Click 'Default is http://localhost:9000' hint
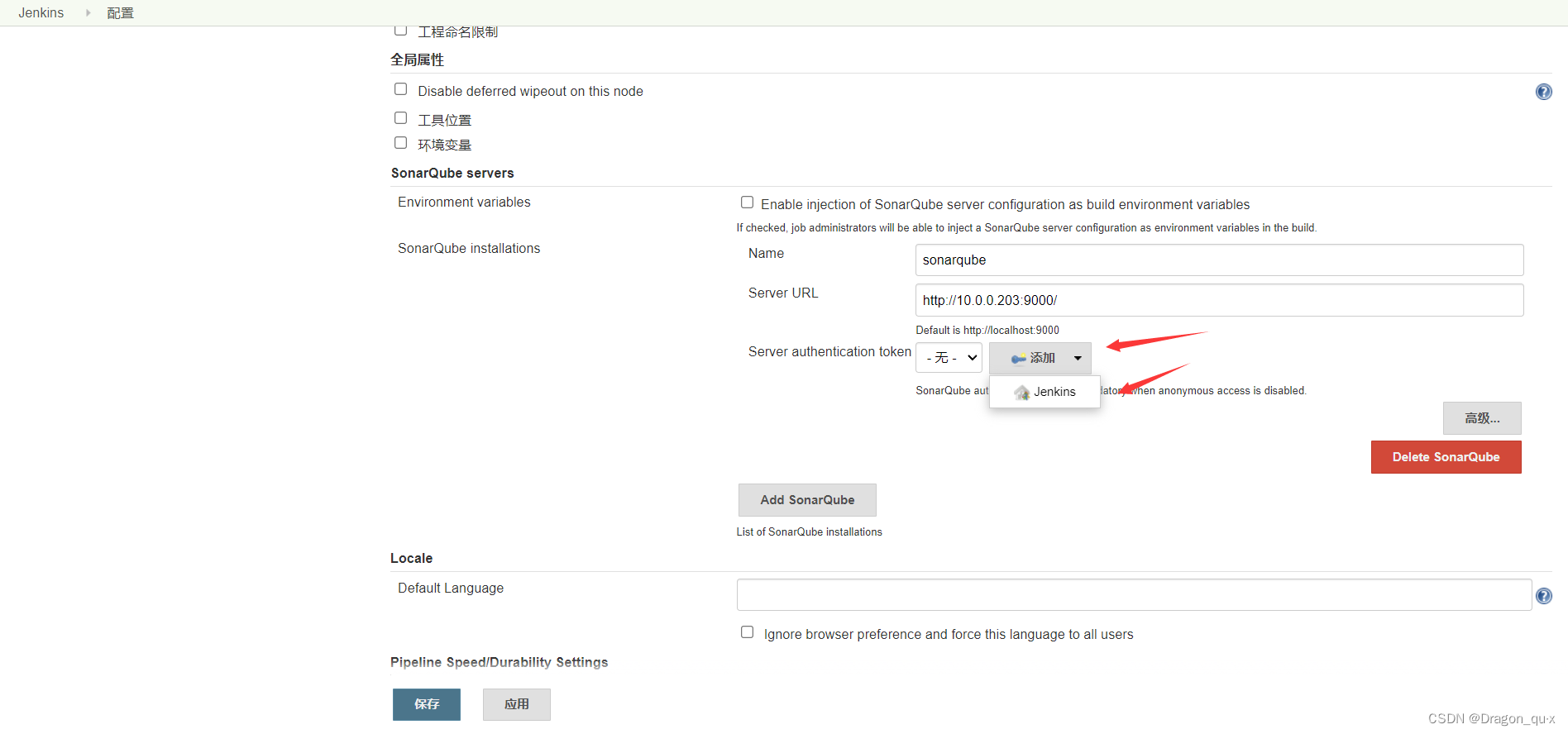The height and width of the screenshot is (734, 1568). pyautogui.click(x=987, y=330)
